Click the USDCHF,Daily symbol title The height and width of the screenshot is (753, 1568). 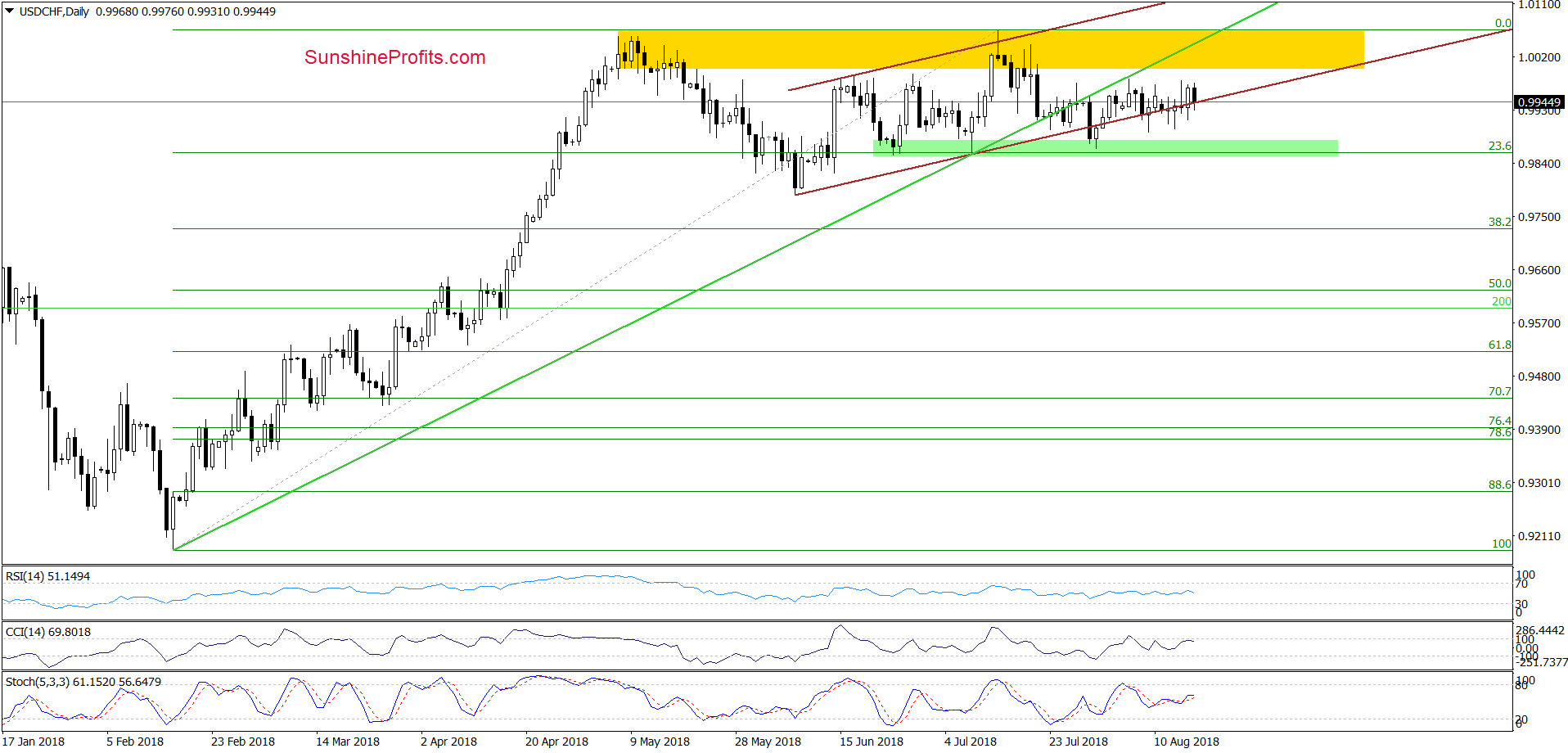pos(54,11)
